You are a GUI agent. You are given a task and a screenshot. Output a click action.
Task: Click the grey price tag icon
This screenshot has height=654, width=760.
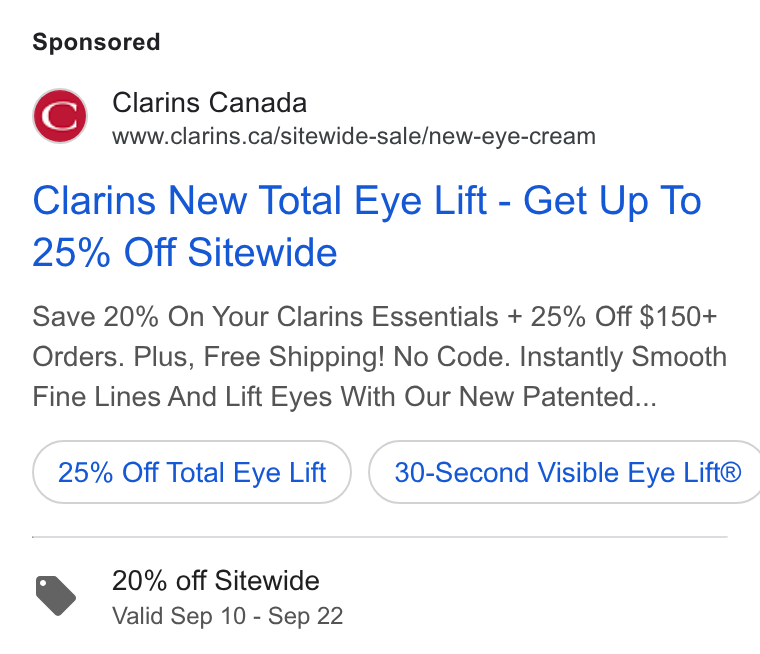56,596
